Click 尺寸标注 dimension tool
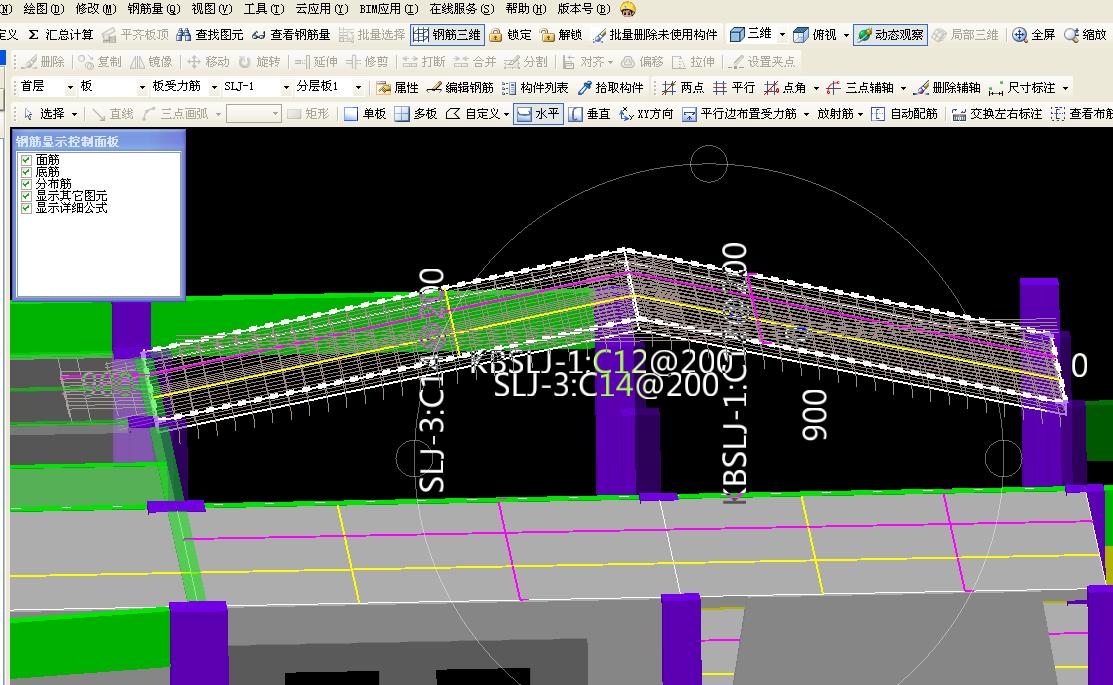Viewport: 1113px width, 685px height. click(1022, 88)
